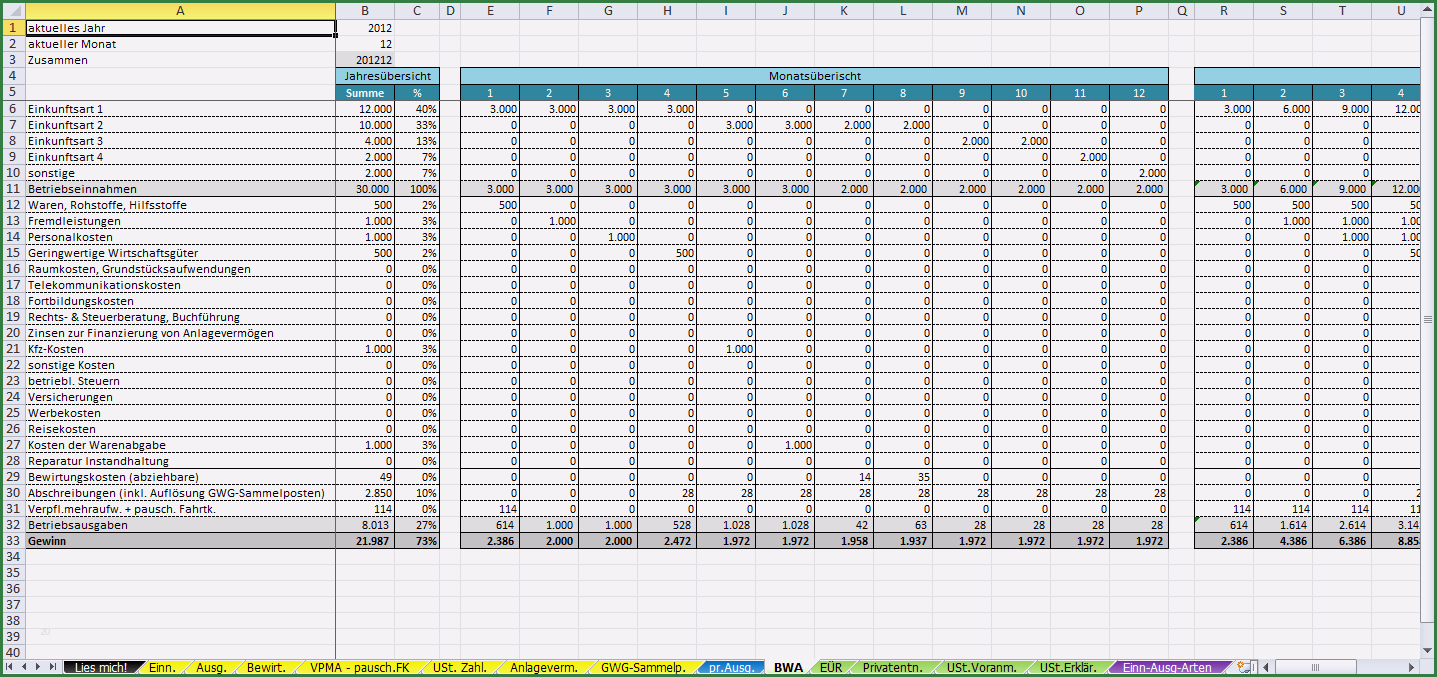Switch to the EÜR sheet tab
Screen dimensions: 1437x677
pyautogui.click(x=831, y=667)
